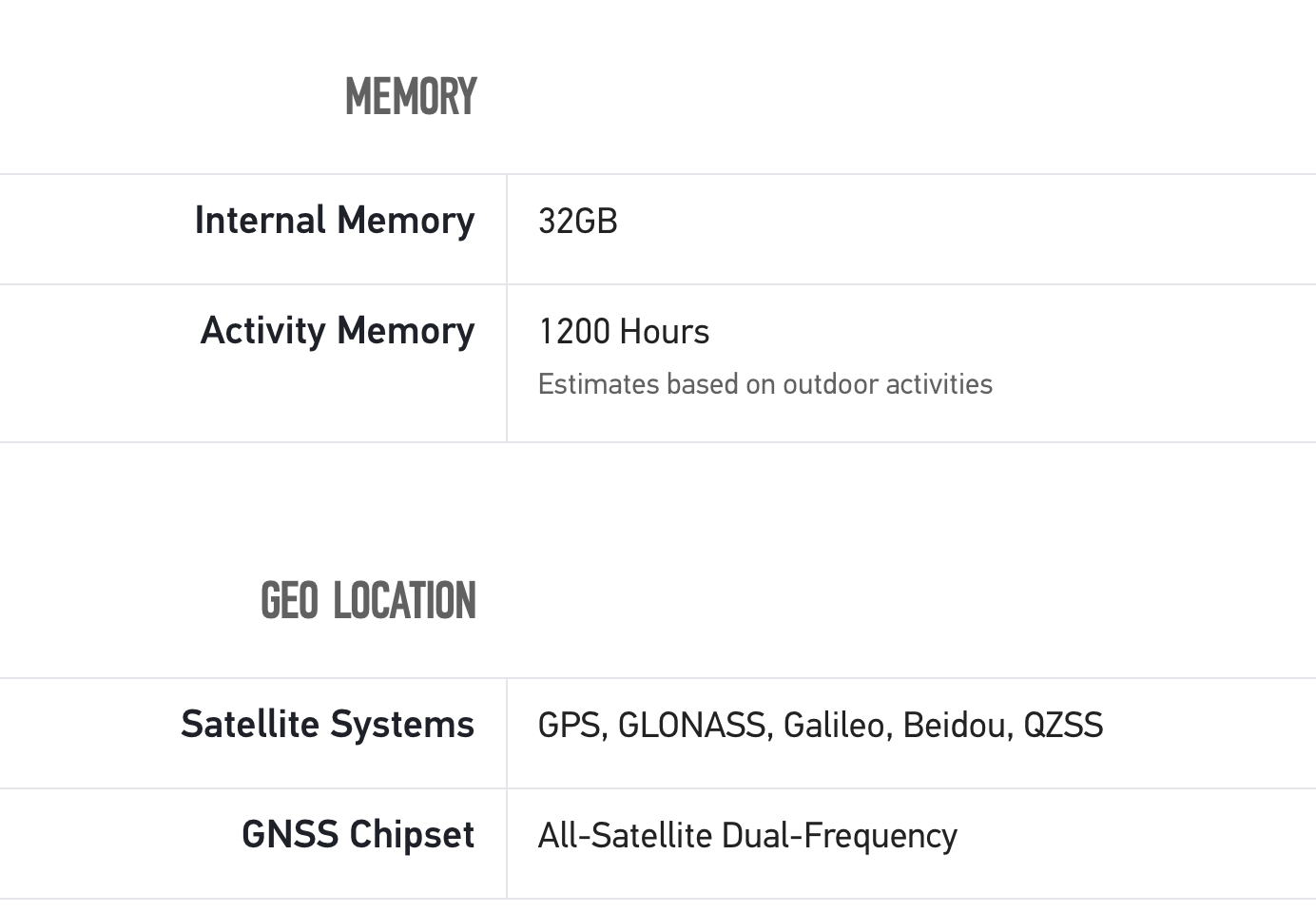Click the 32GB value
This screenshot has height=913, width=1316.
click(578, 222)
